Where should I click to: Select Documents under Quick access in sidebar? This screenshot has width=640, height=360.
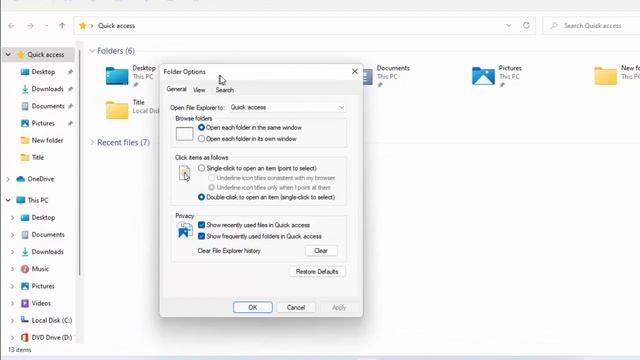point(48,106)
